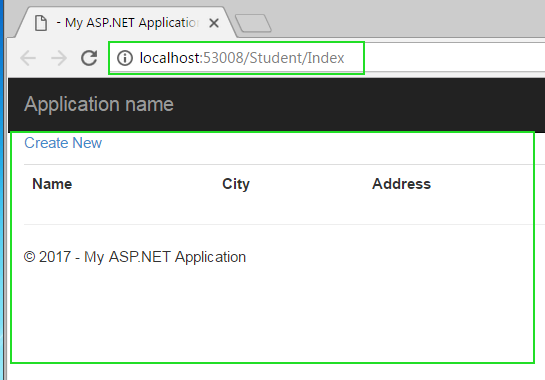Reload the page with refresh icon
This screenshot has height=380, width=545.
tap(89, 58)
